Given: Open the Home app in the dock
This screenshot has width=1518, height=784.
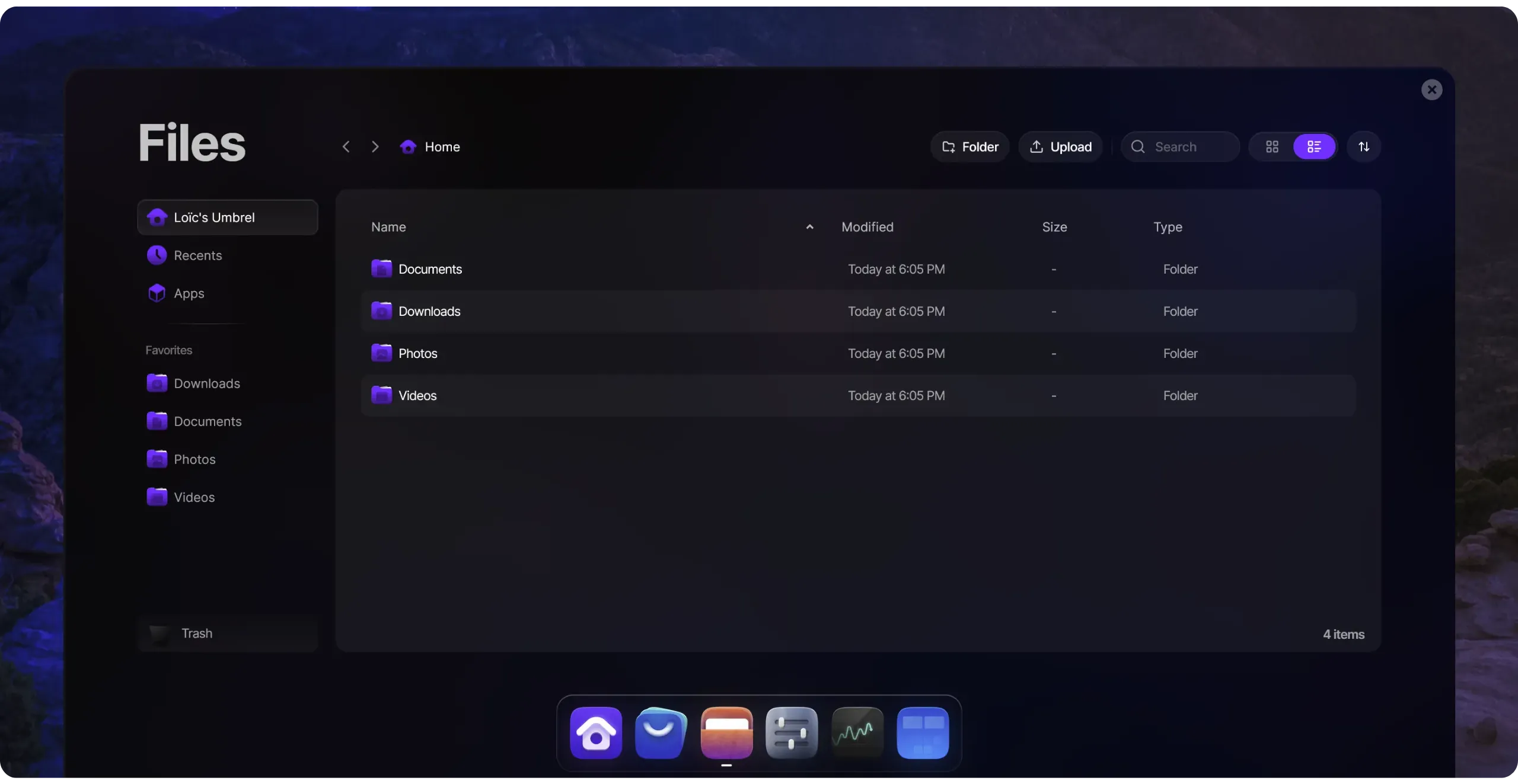Looking at the screenshot, I should 596,733.
